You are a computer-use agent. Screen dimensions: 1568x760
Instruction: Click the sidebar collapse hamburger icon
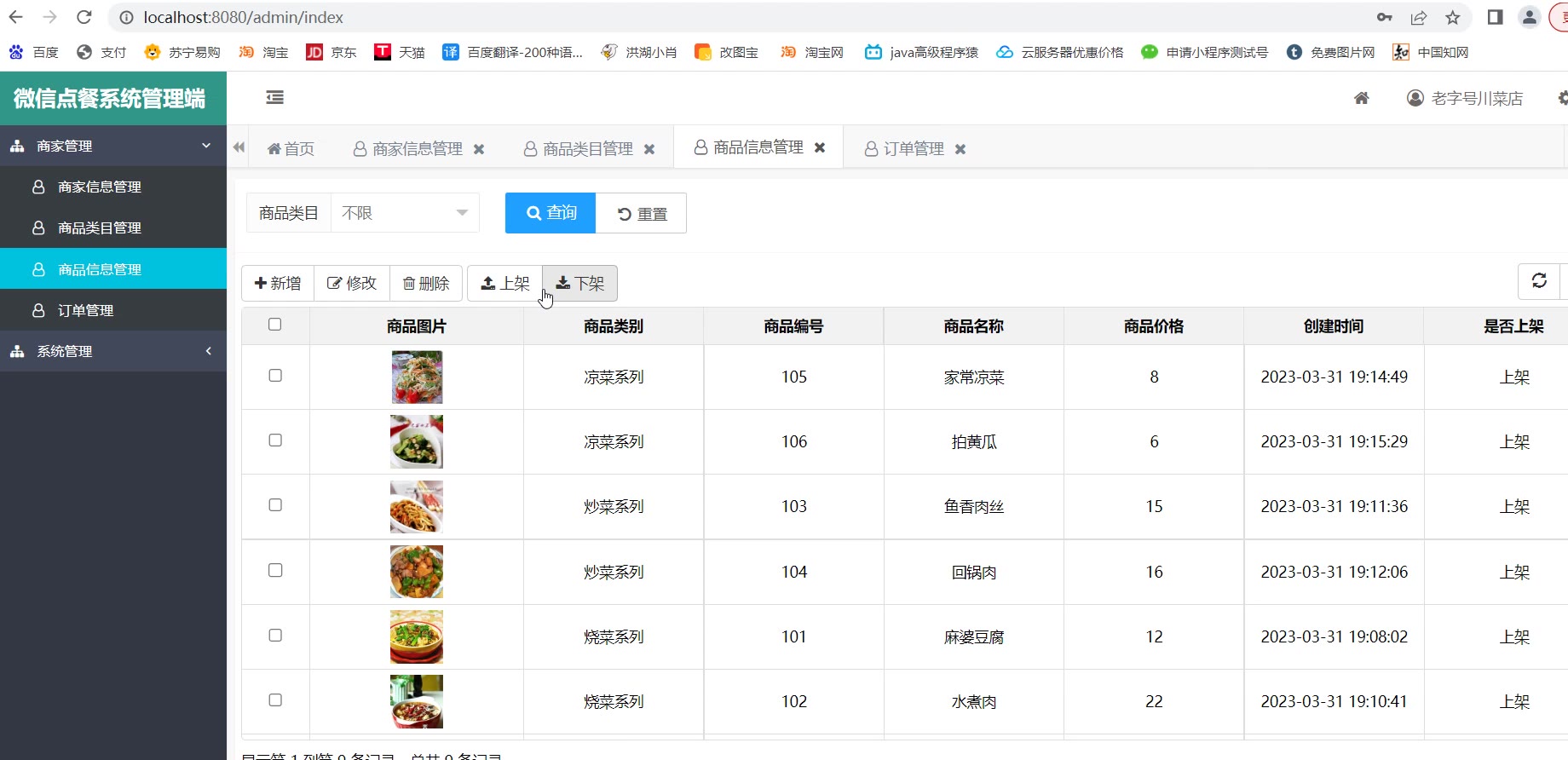pyautogui.click(x=274, y=98)
